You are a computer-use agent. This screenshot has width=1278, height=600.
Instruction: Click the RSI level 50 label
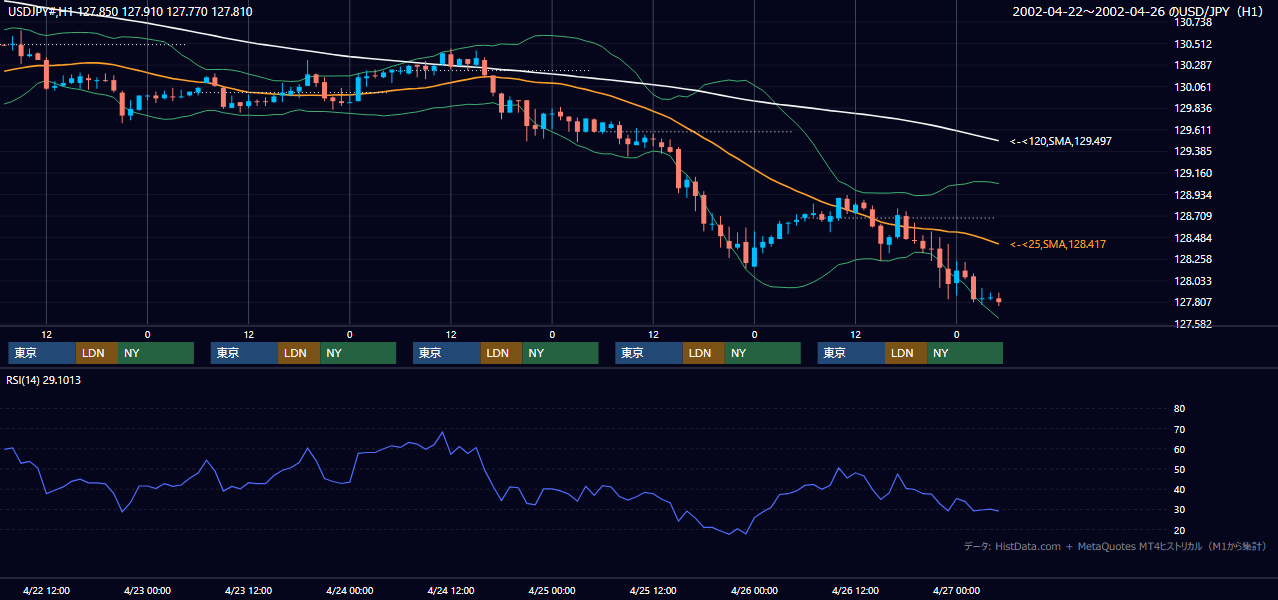(x=1179, y=469)
